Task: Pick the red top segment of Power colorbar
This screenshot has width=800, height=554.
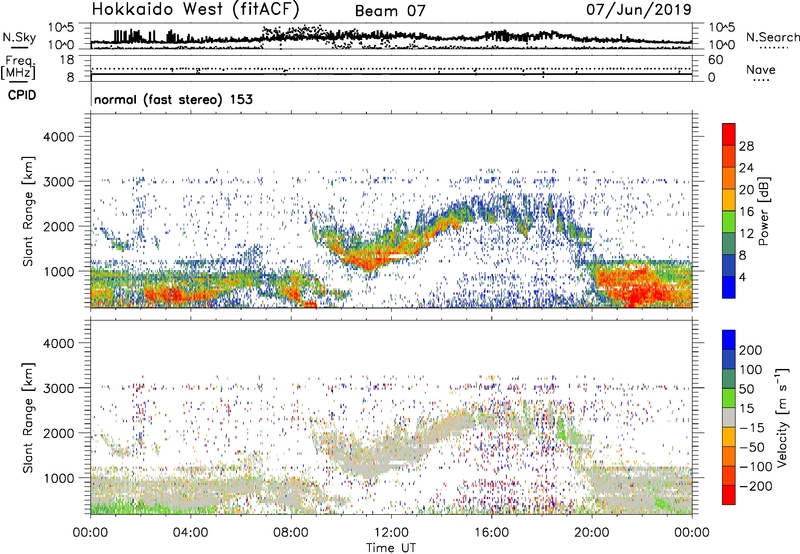Action: [729, 135]
